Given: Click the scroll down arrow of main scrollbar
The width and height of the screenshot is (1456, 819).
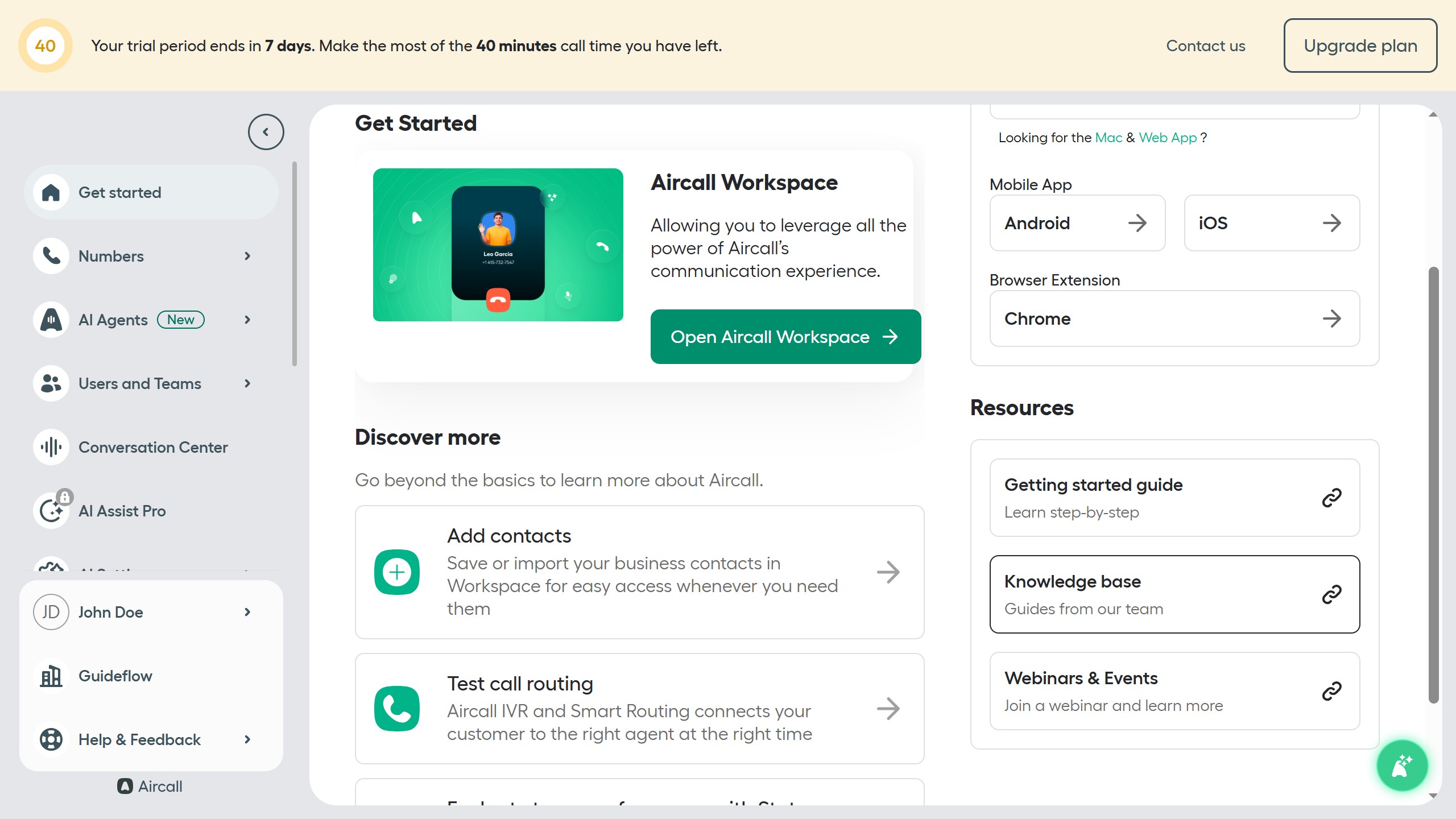Looking at the screenshot, I should (1433, 796).
